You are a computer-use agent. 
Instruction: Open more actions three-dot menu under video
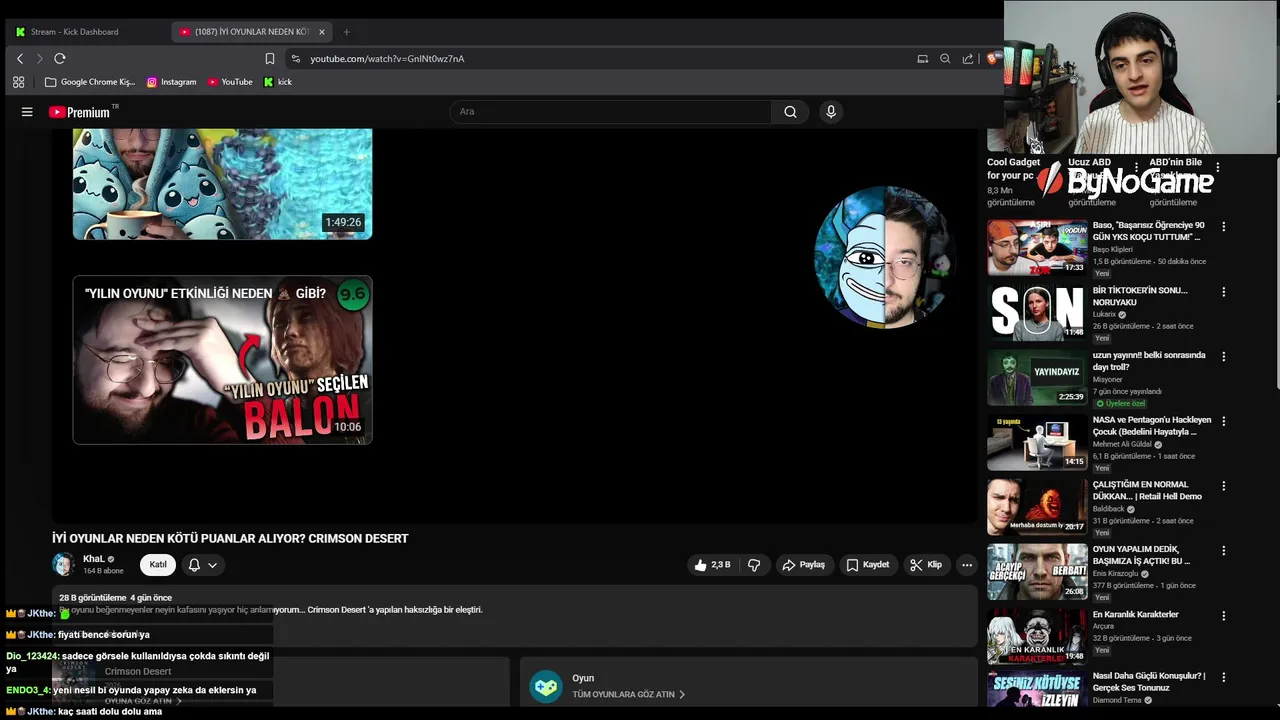click(x=966, y=565)
